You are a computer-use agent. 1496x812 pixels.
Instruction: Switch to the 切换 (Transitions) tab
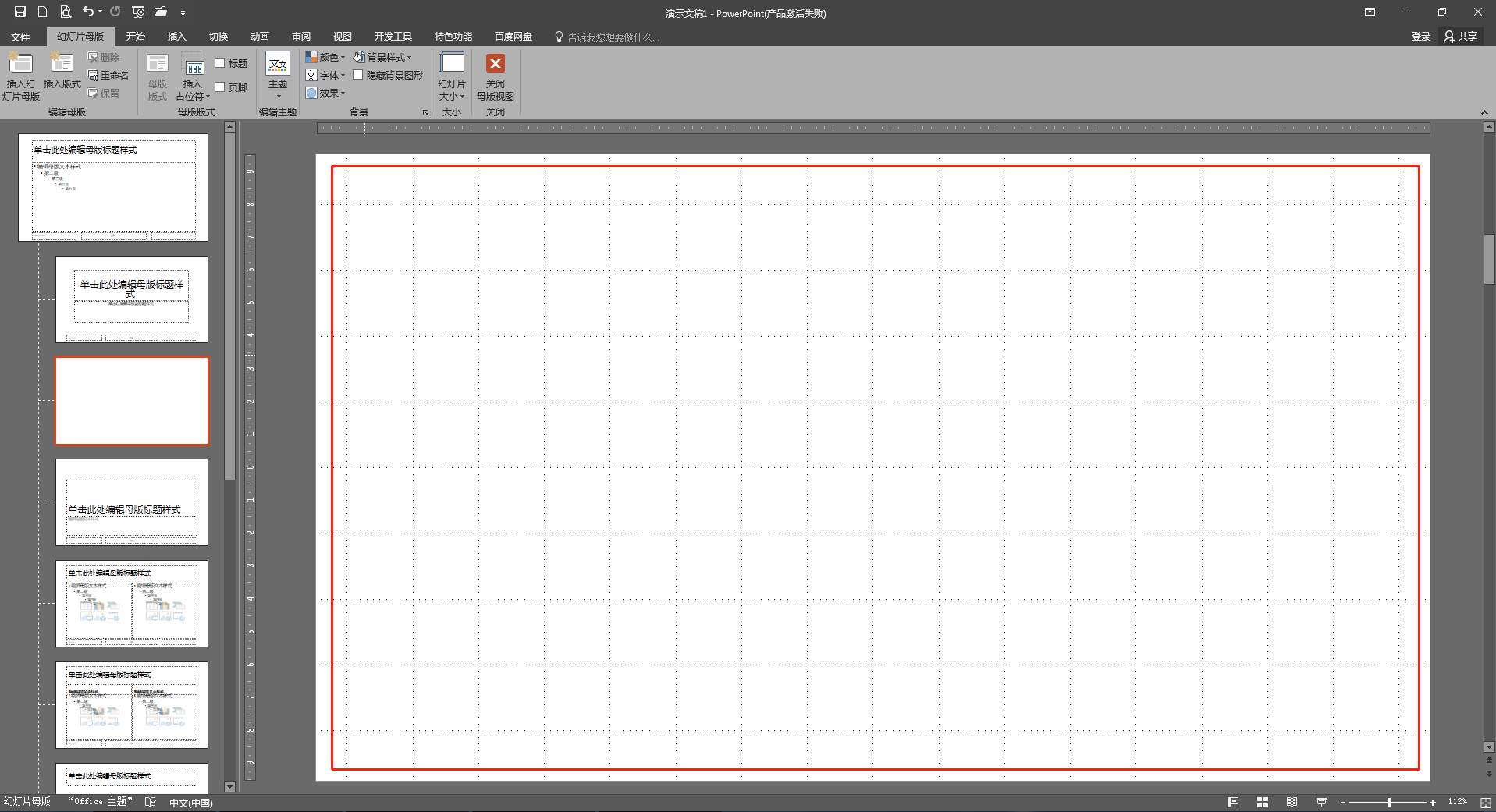[219, 37]
